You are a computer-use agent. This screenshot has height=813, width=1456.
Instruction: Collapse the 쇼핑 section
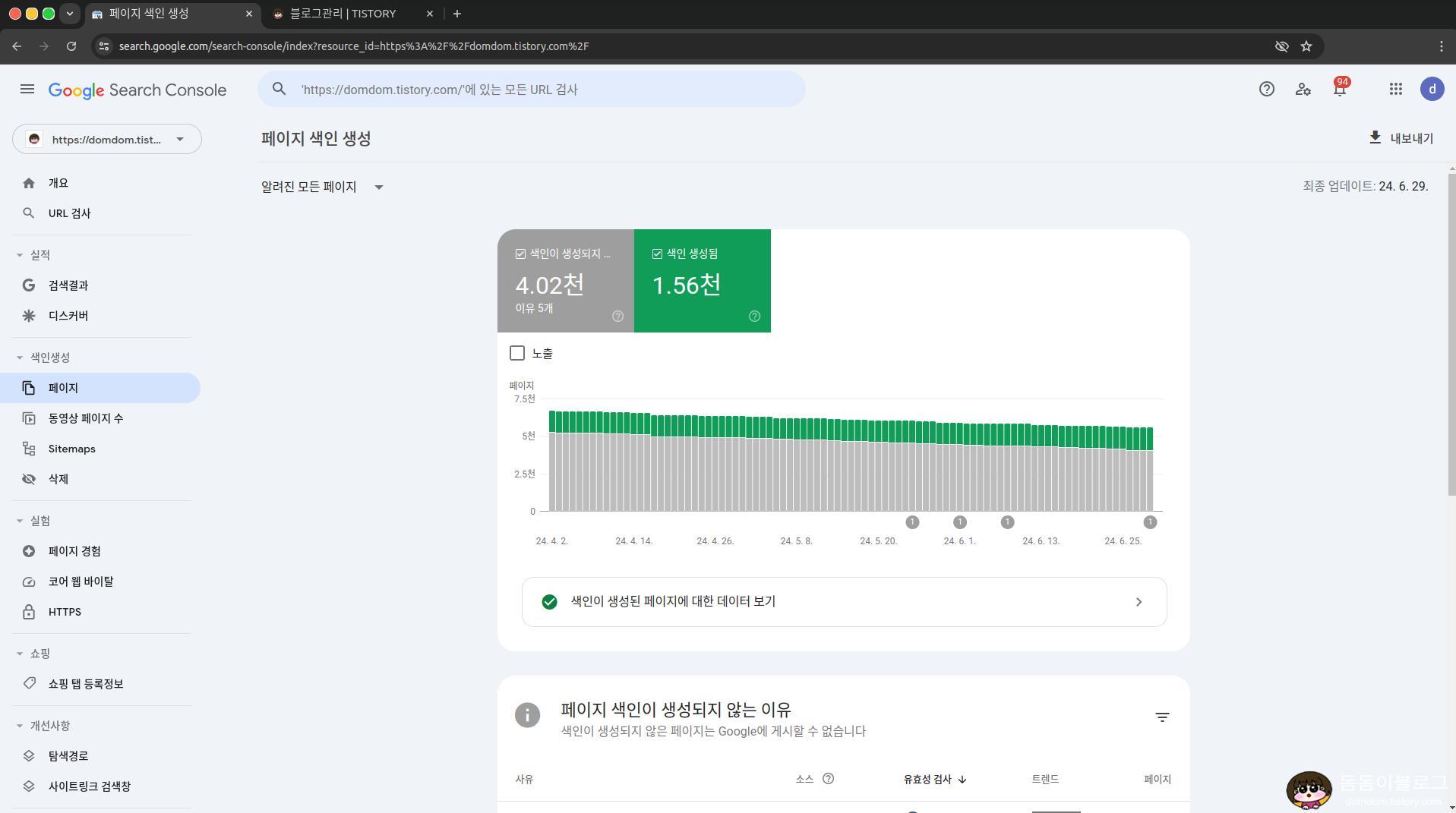coord(20,654)
